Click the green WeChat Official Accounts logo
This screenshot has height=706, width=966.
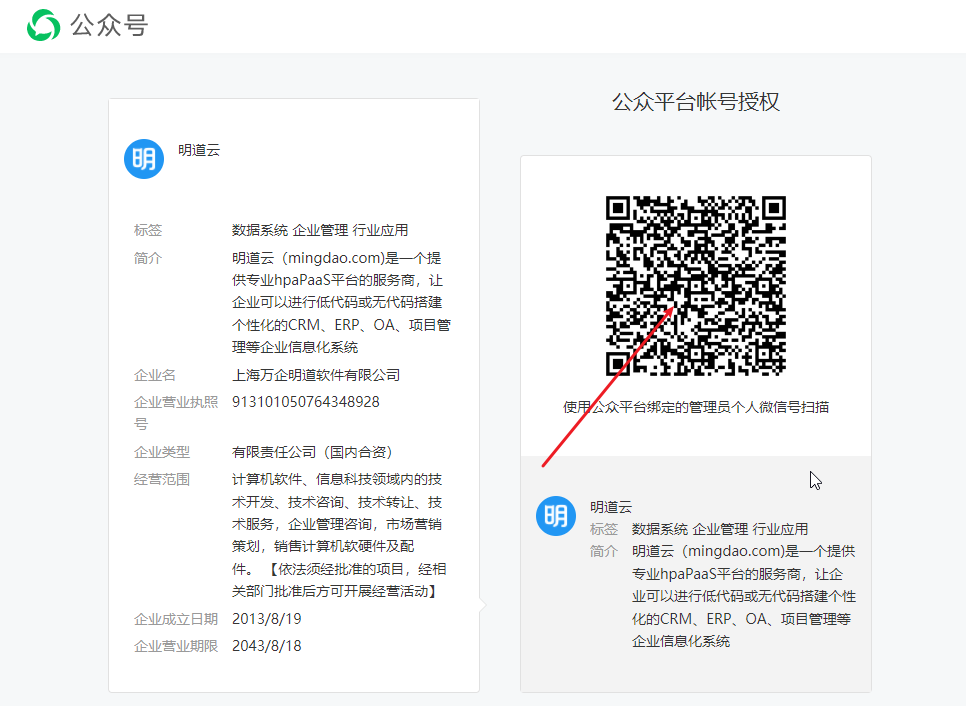click(x=43, y=25)
